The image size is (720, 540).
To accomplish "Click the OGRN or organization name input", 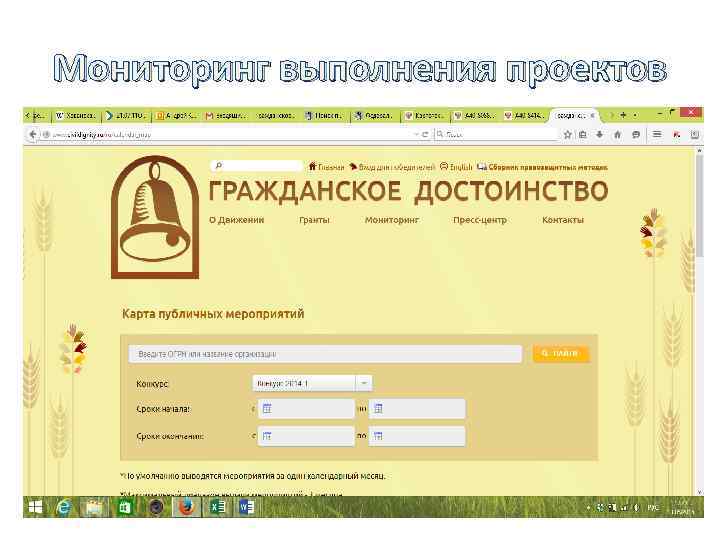I will (325, 354).
